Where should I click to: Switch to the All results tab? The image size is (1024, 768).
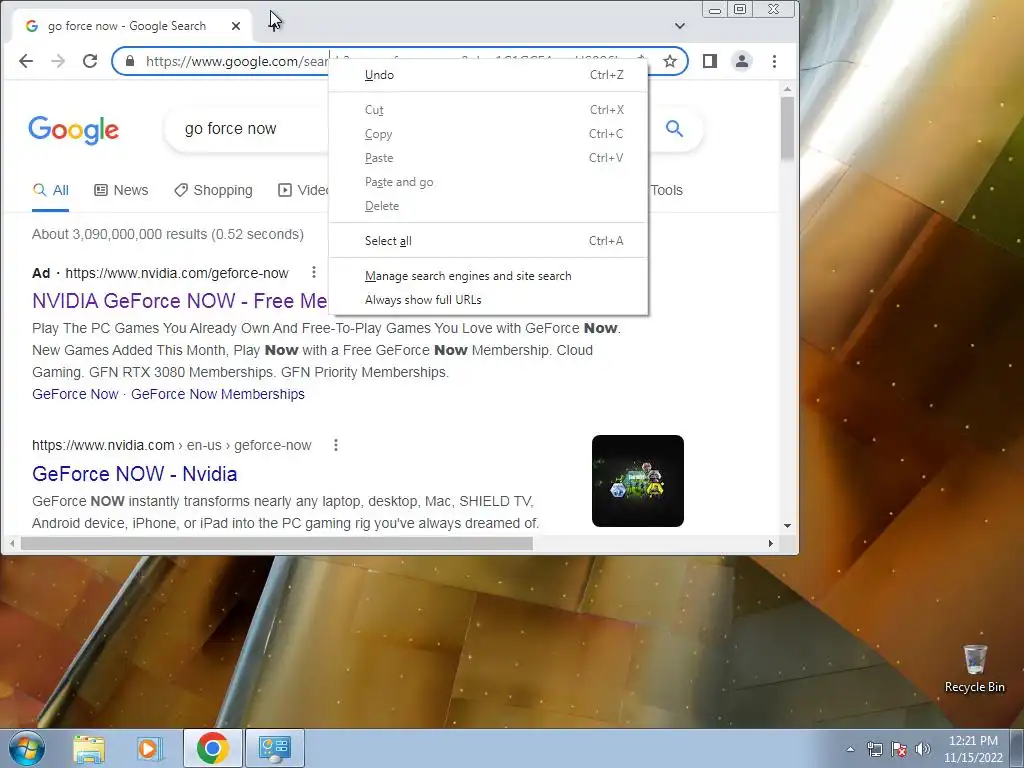click(50, 191)
